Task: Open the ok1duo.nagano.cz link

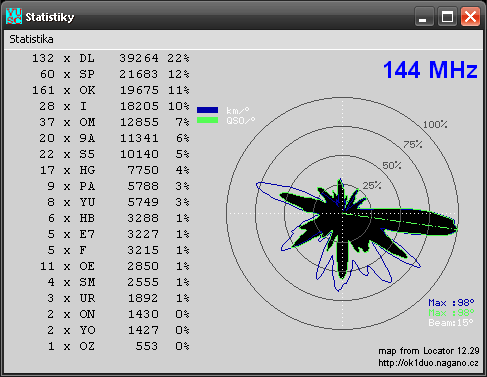Action: tap(428, 363)
